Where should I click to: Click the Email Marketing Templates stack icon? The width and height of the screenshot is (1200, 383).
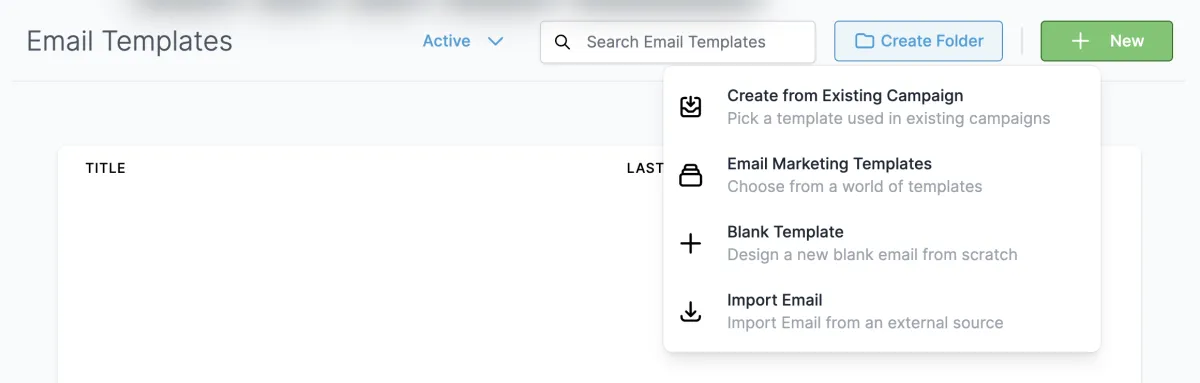(691, 175)
